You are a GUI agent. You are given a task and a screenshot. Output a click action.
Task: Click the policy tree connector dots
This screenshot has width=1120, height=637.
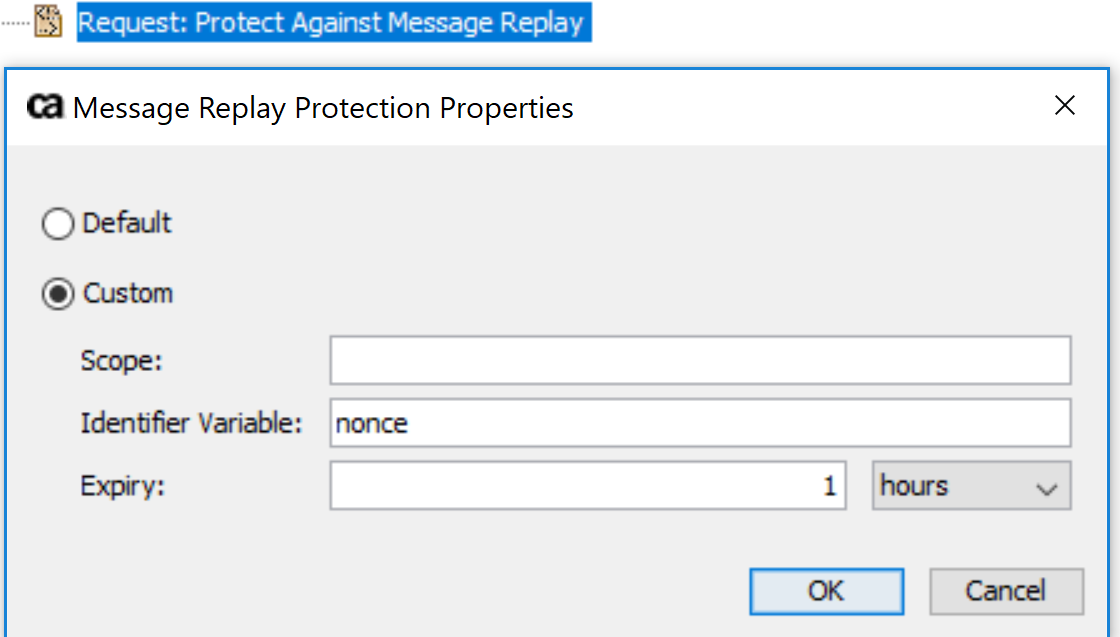(15, 21)
